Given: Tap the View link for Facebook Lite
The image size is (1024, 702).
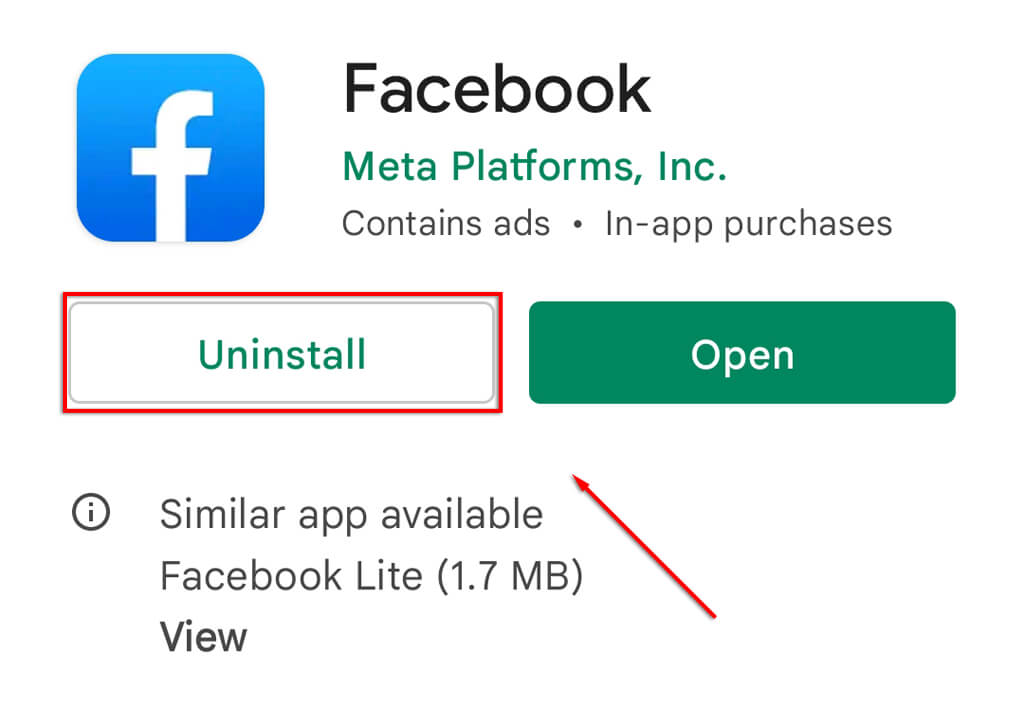Looking at the screenshot, I should [x=203, y=637].
